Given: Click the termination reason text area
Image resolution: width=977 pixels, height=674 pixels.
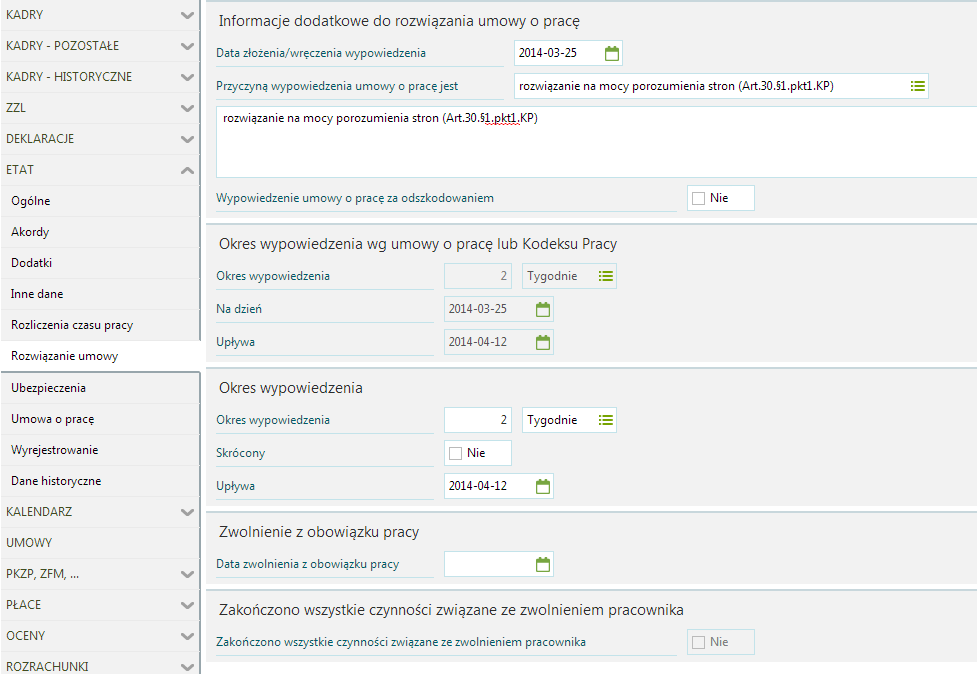Looking at the screenshot, I should pos(596,142).
